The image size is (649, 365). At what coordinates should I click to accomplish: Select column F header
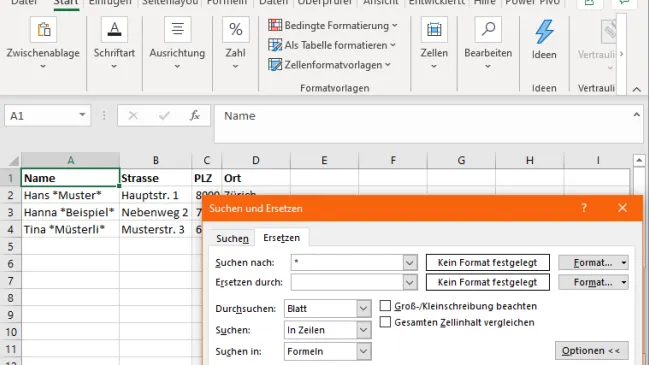[393, 160]
